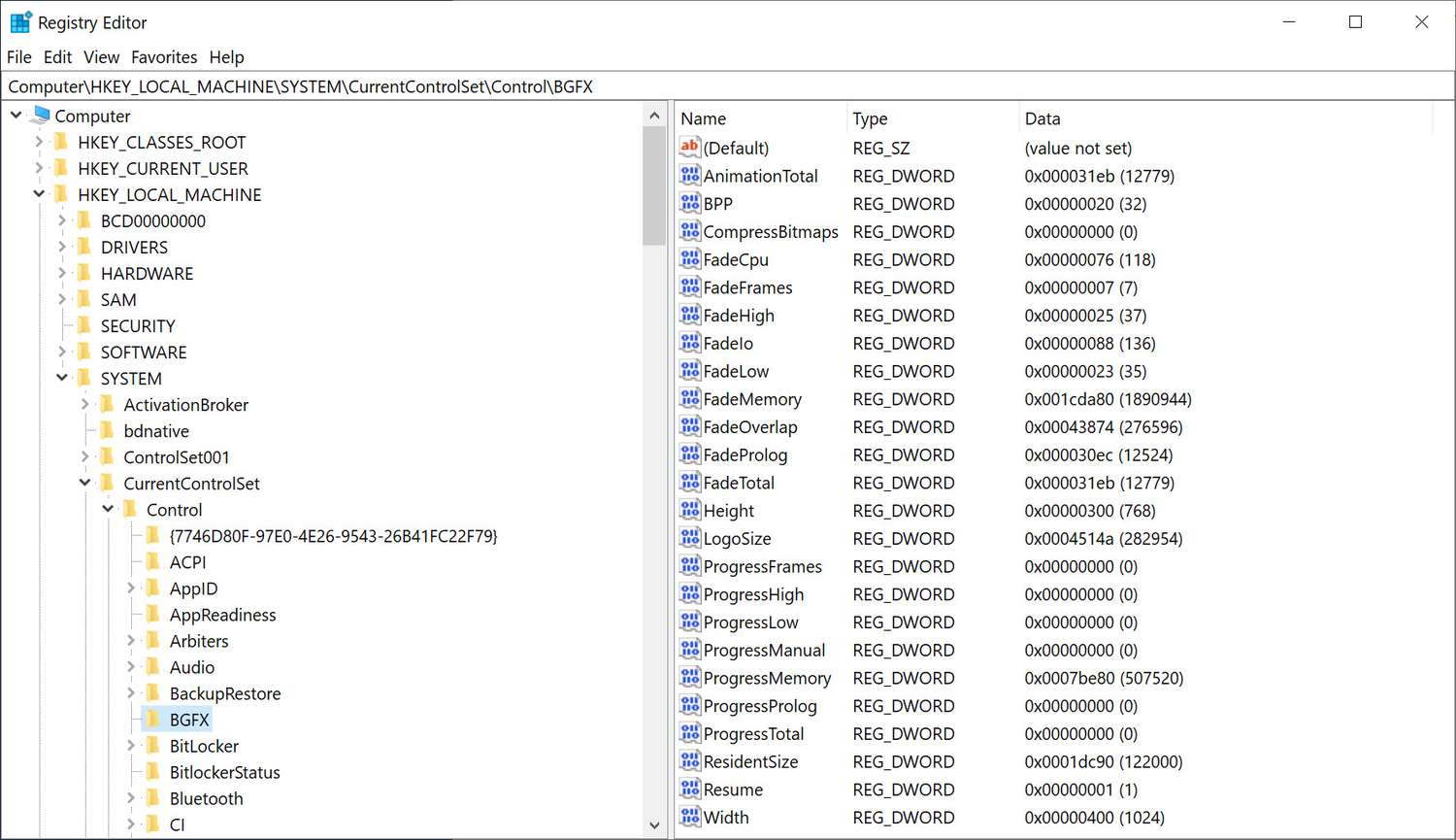
Task: Collapse the SYSTEM key
Action: point(62,378)
